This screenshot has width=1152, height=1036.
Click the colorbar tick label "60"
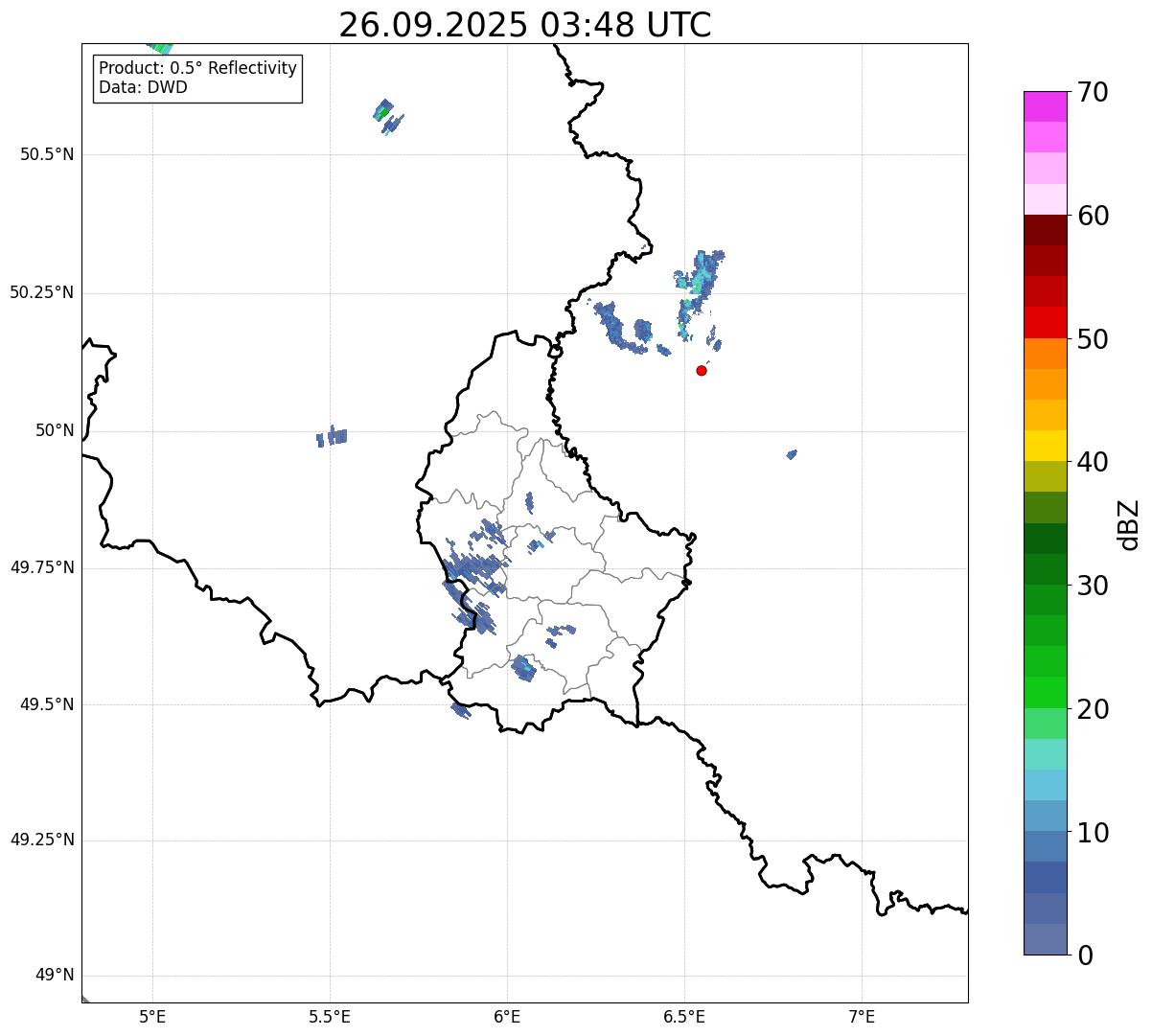(1092, 216)
